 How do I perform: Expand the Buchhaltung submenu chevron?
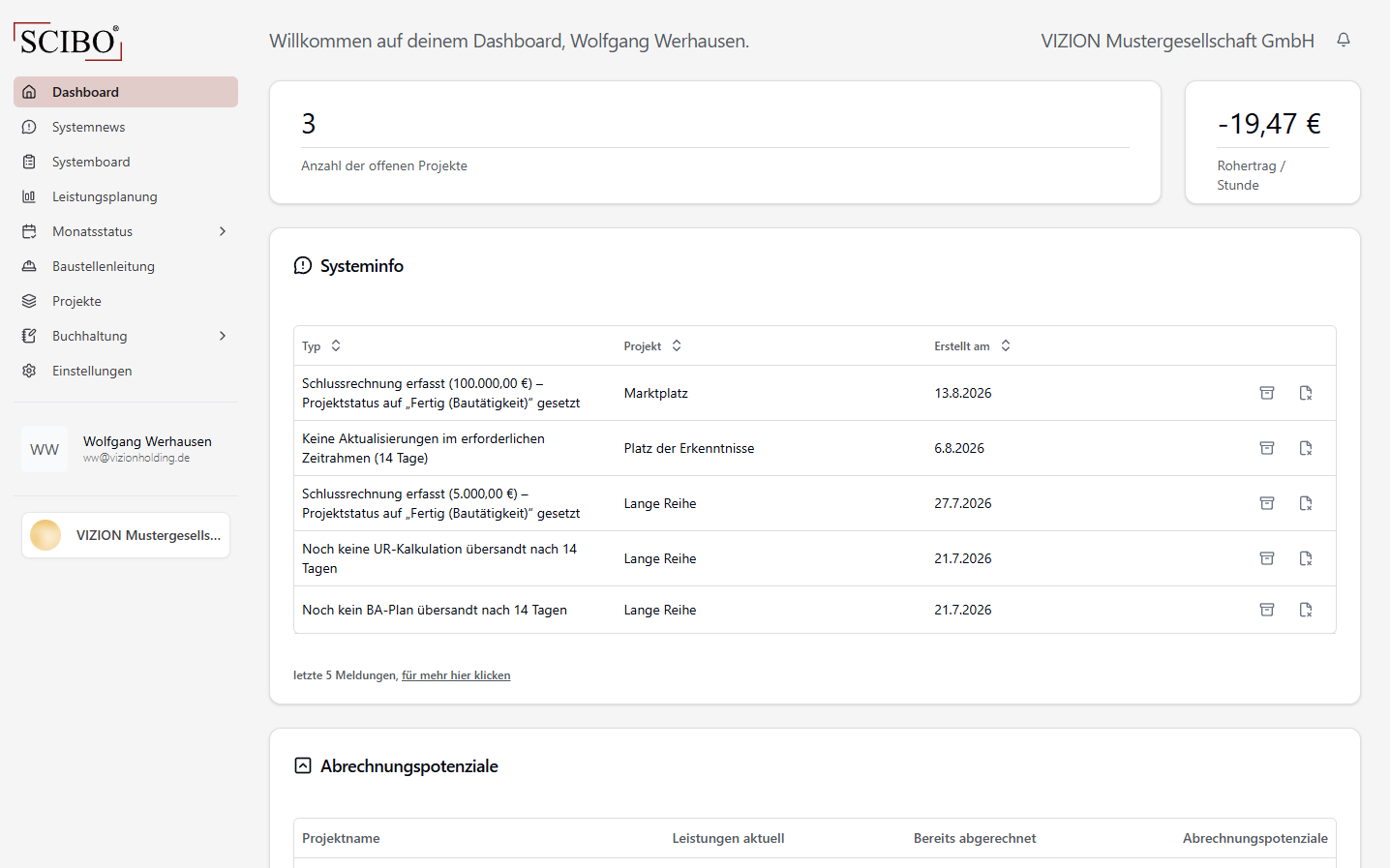coord(223,336)
